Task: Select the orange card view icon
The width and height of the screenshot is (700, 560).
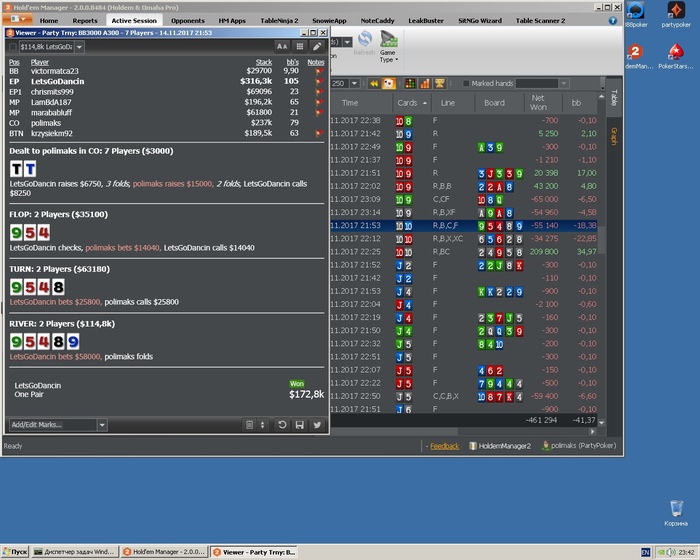Action: click(389, 84)
